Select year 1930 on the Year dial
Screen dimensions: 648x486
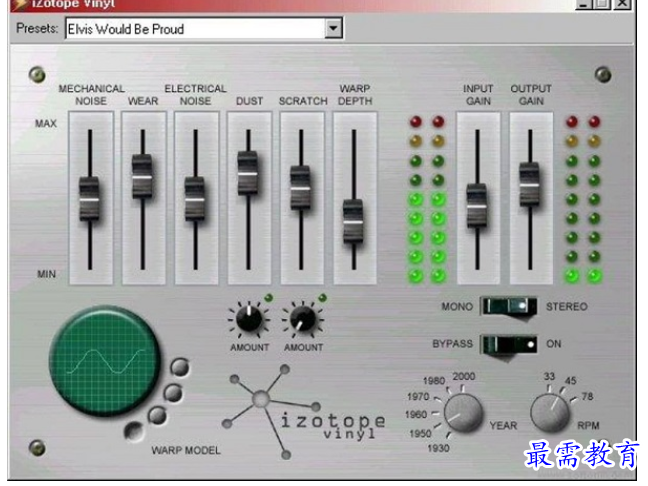(x=438, y=448)
